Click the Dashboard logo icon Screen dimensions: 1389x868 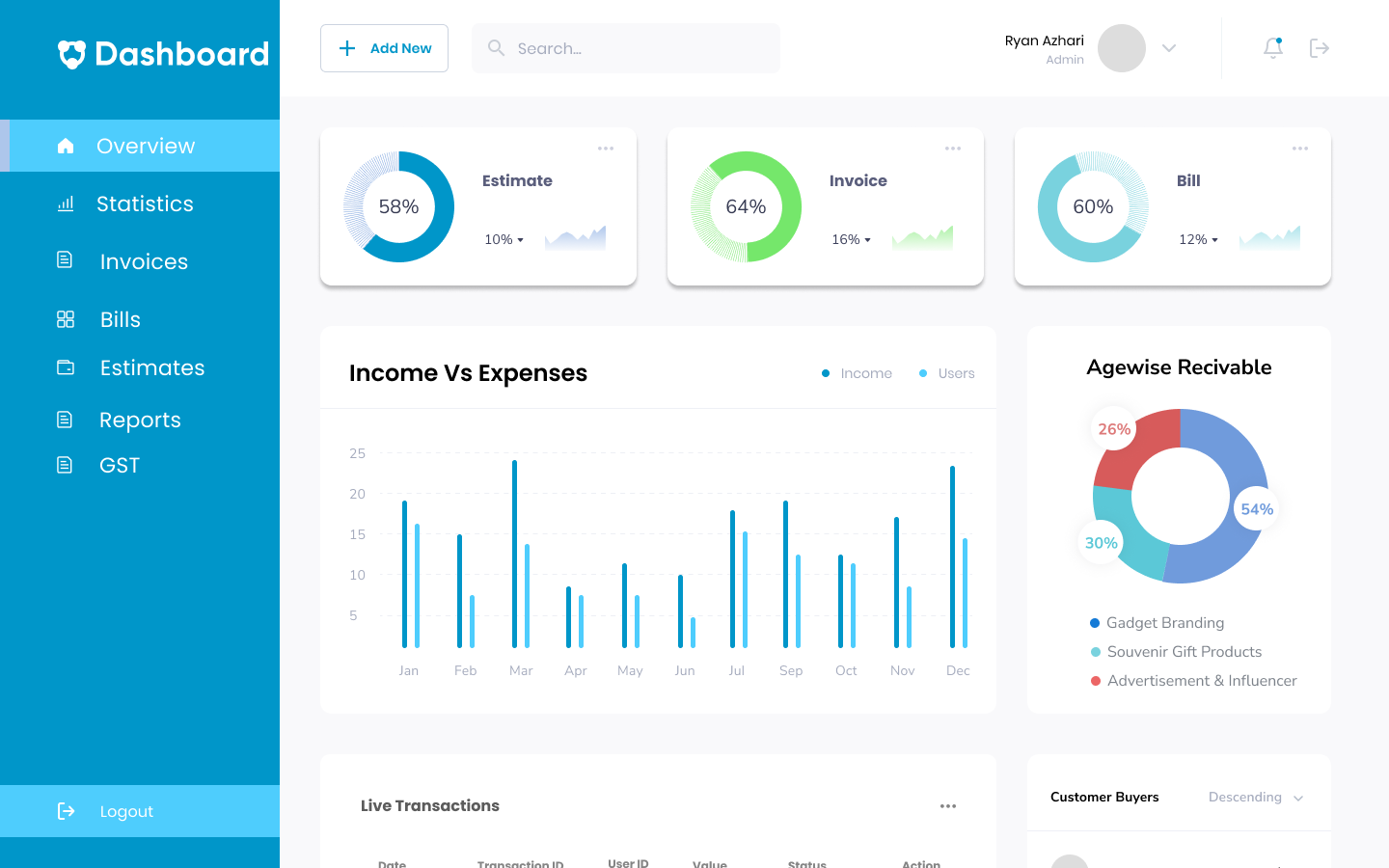pyautogui.click(x=71, y=54)
